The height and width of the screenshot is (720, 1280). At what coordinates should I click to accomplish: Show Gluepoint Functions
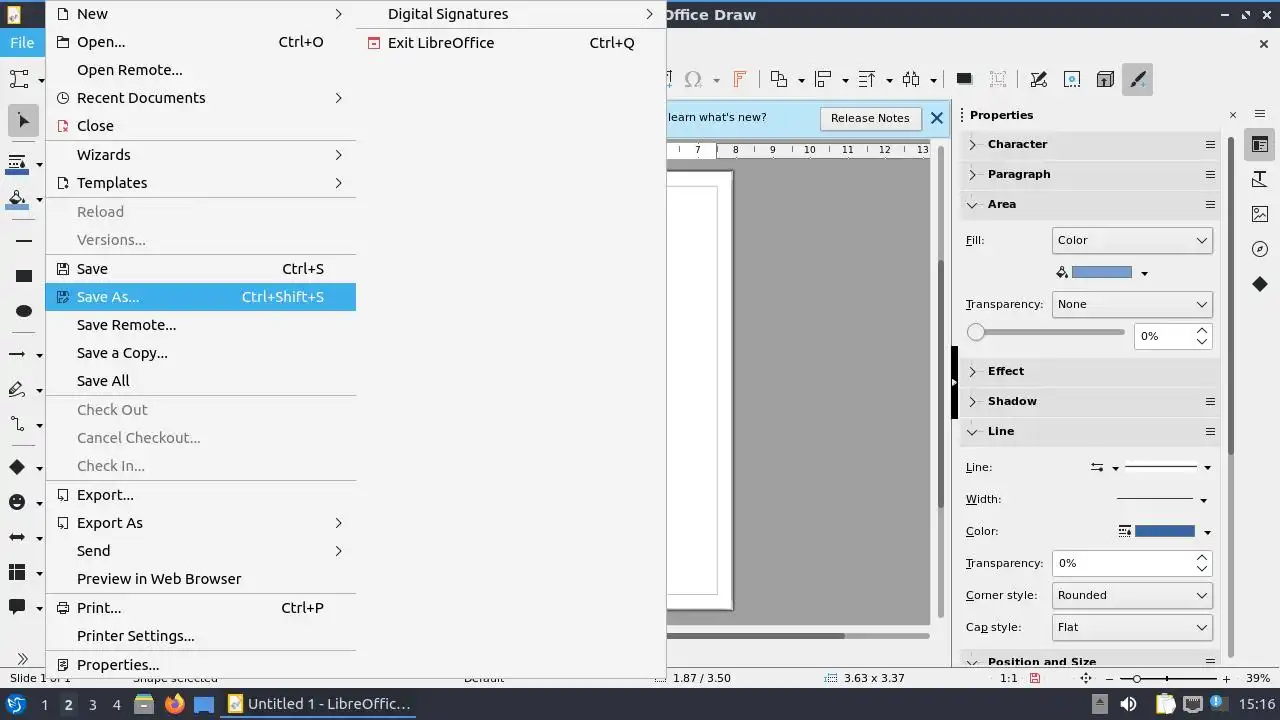[x=1072, y=79]
